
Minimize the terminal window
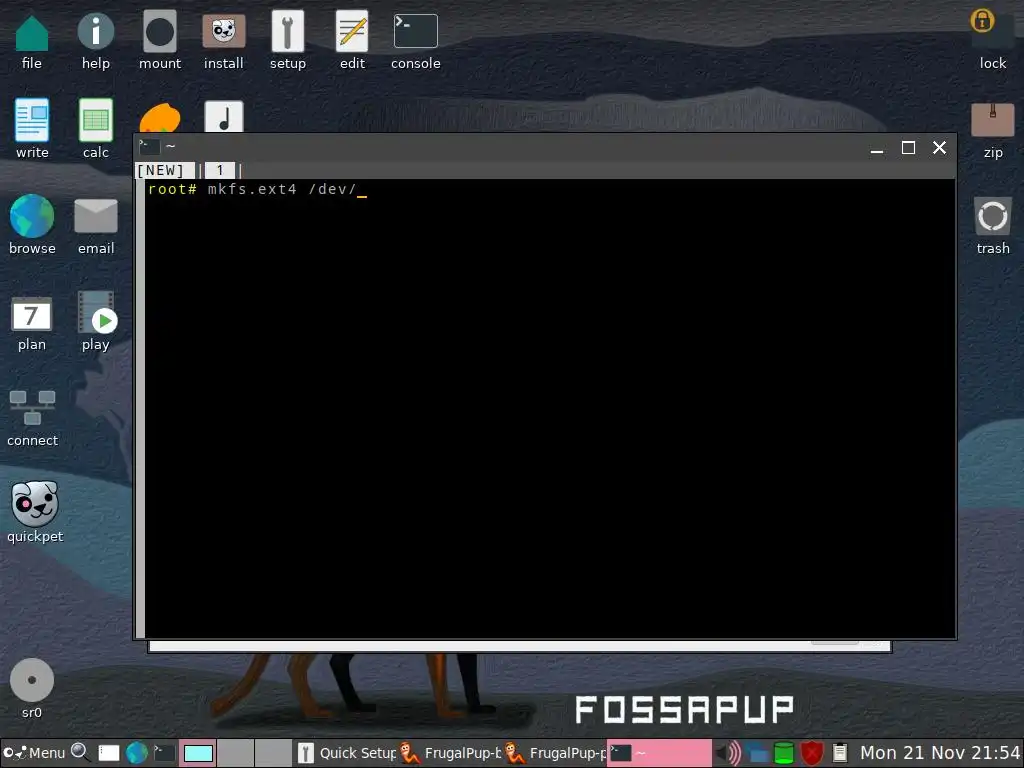(x=877, y=150)
